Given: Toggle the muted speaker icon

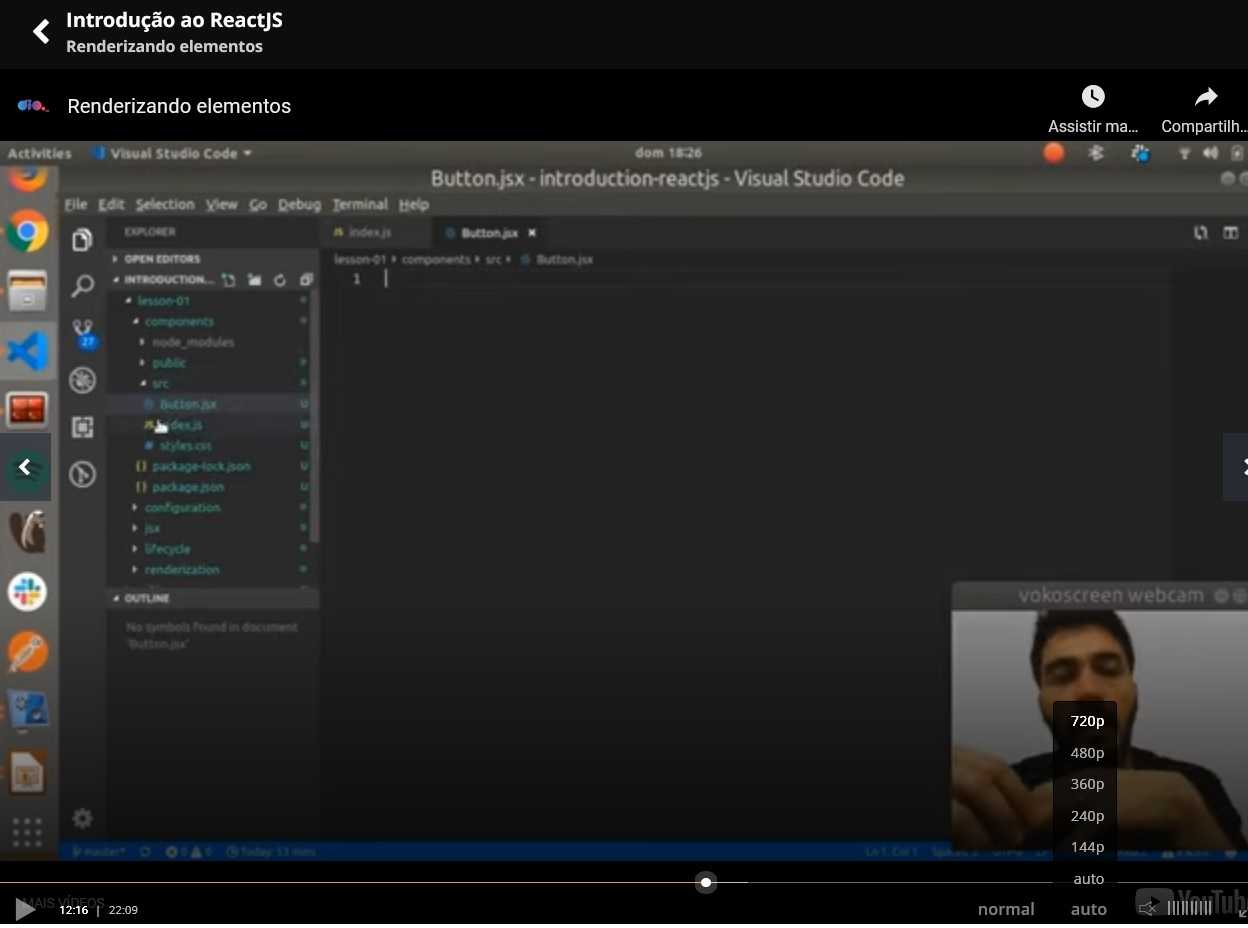Looking at the screenshot, I should click(x=1148, y=908).
